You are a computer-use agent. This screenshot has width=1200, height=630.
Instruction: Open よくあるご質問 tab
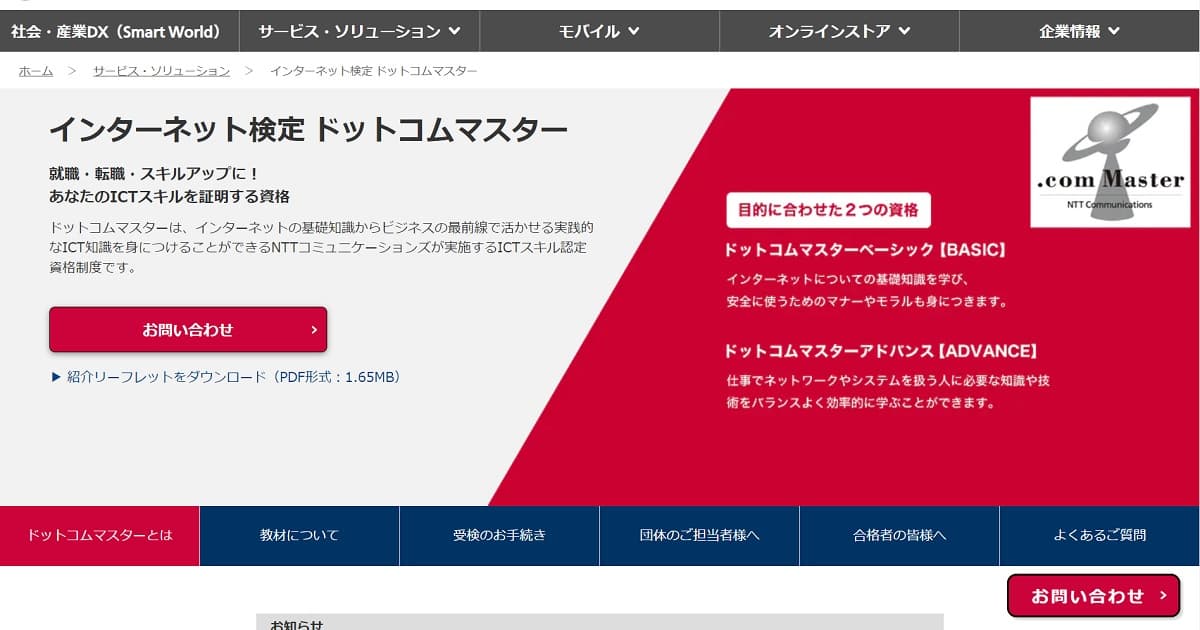1100,535
